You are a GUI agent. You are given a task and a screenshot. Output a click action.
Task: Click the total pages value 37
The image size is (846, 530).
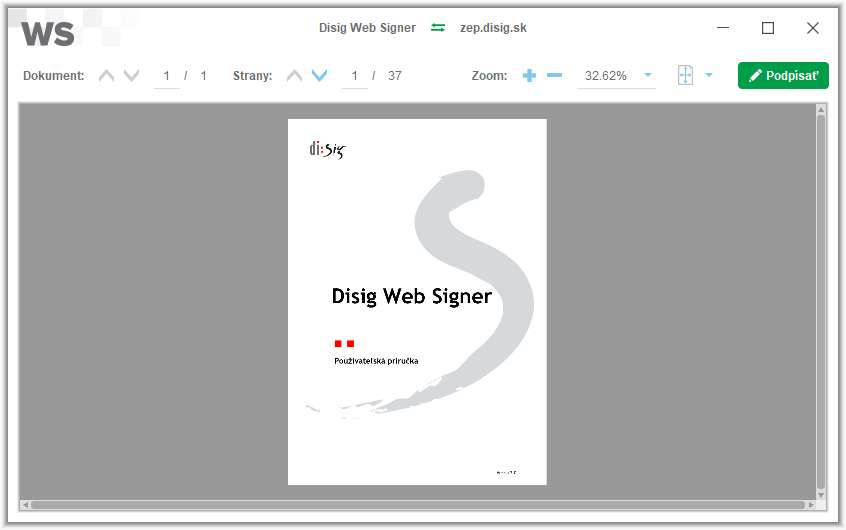tap(395, 76)
